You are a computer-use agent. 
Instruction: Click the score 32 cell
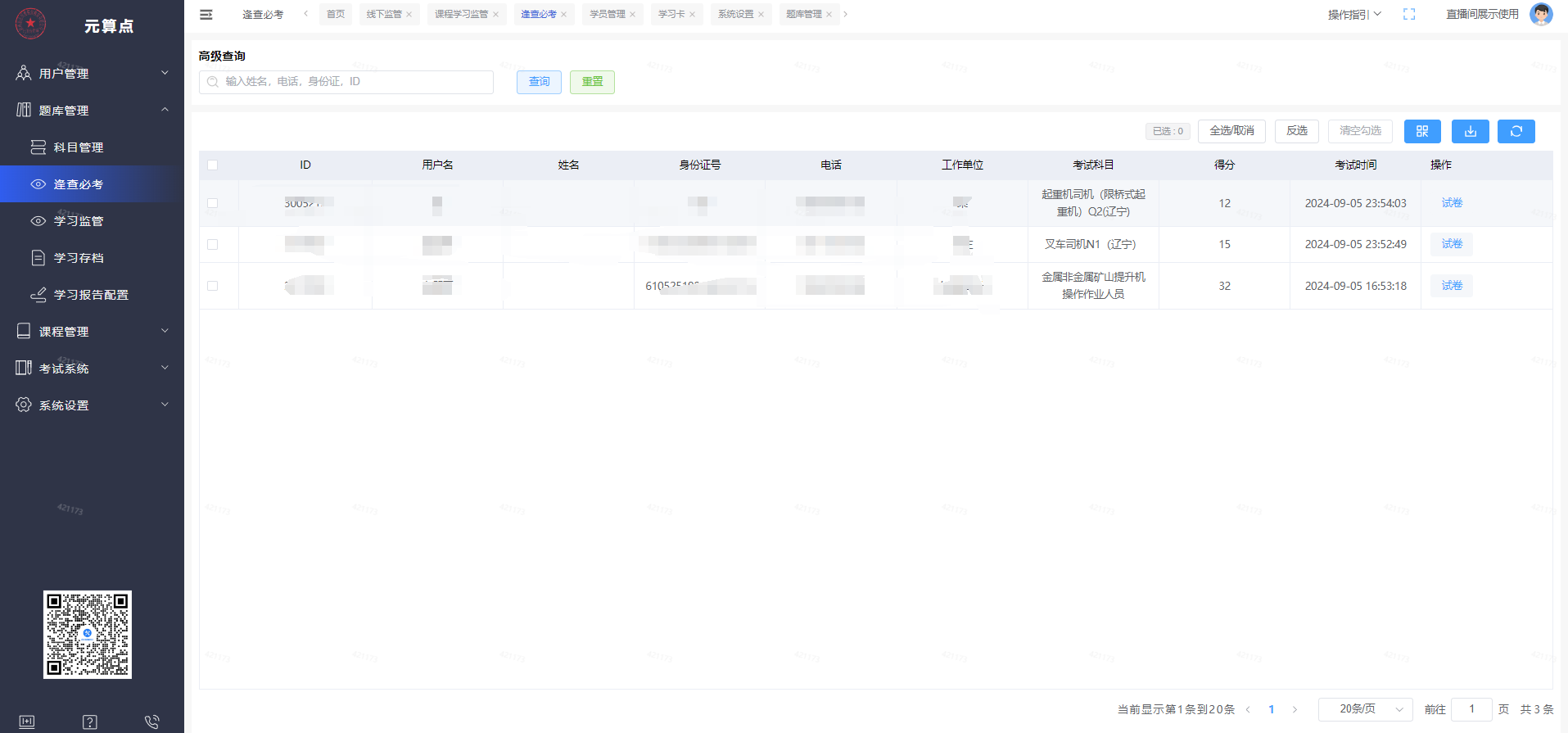click(1225, 286)
